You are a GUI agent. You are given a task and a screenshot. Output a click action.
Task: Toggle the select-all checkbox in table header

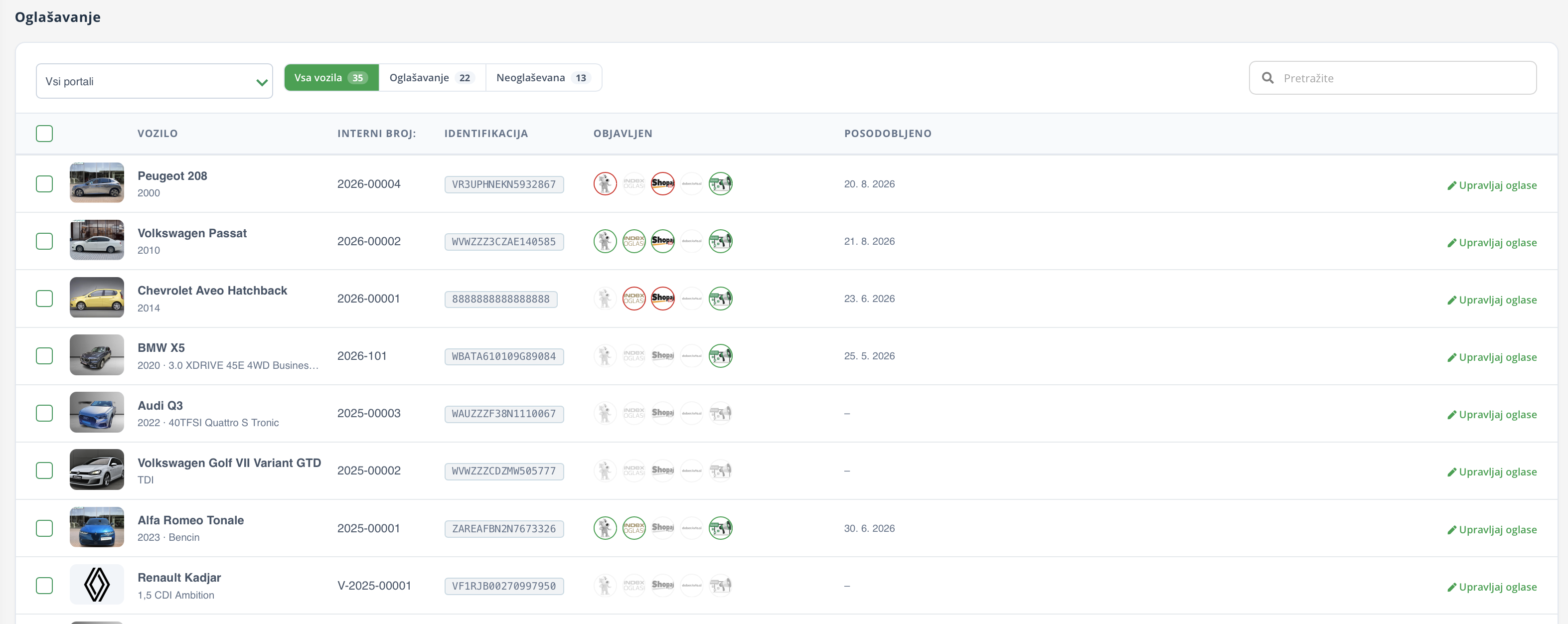click(x=44, y=134)
